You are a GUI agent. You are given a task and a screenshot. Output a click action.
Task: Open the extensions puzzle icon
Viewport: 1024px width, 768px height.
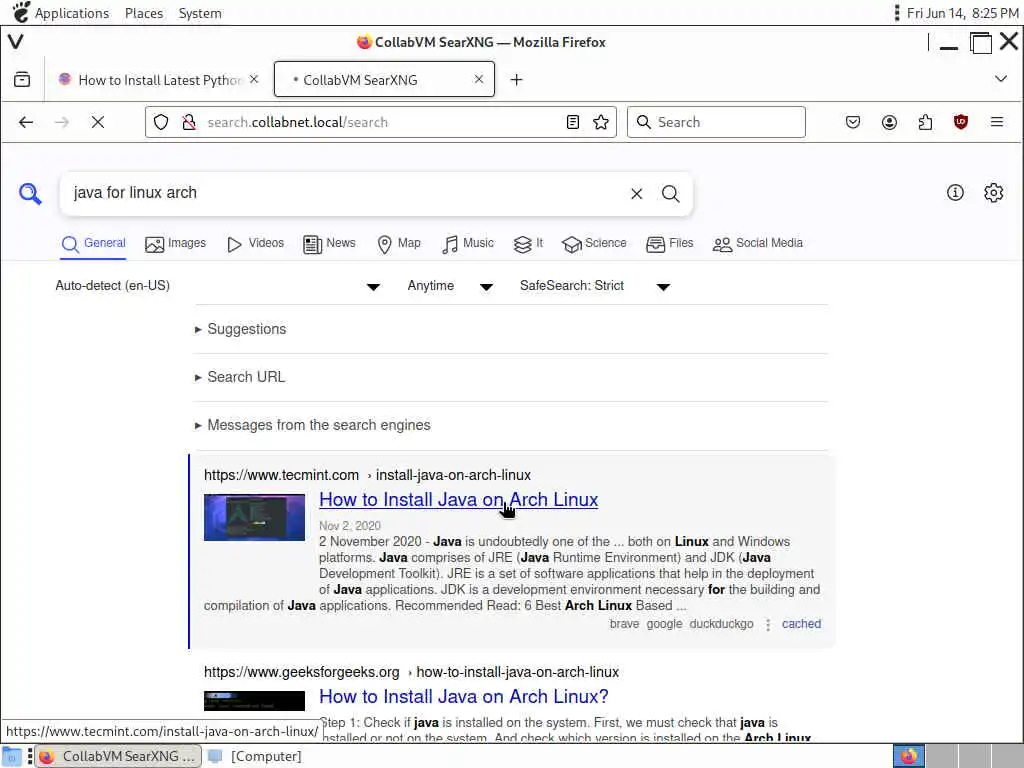(x=925, y=122)
